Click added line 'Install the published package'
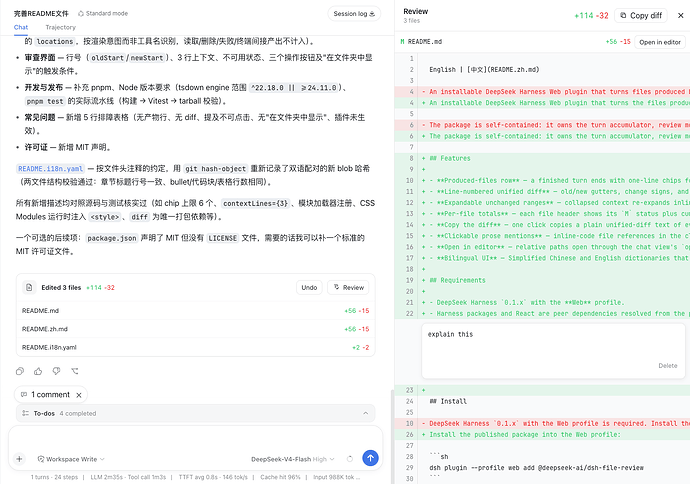This screenshot has height=484, width=690. [542, 434]
